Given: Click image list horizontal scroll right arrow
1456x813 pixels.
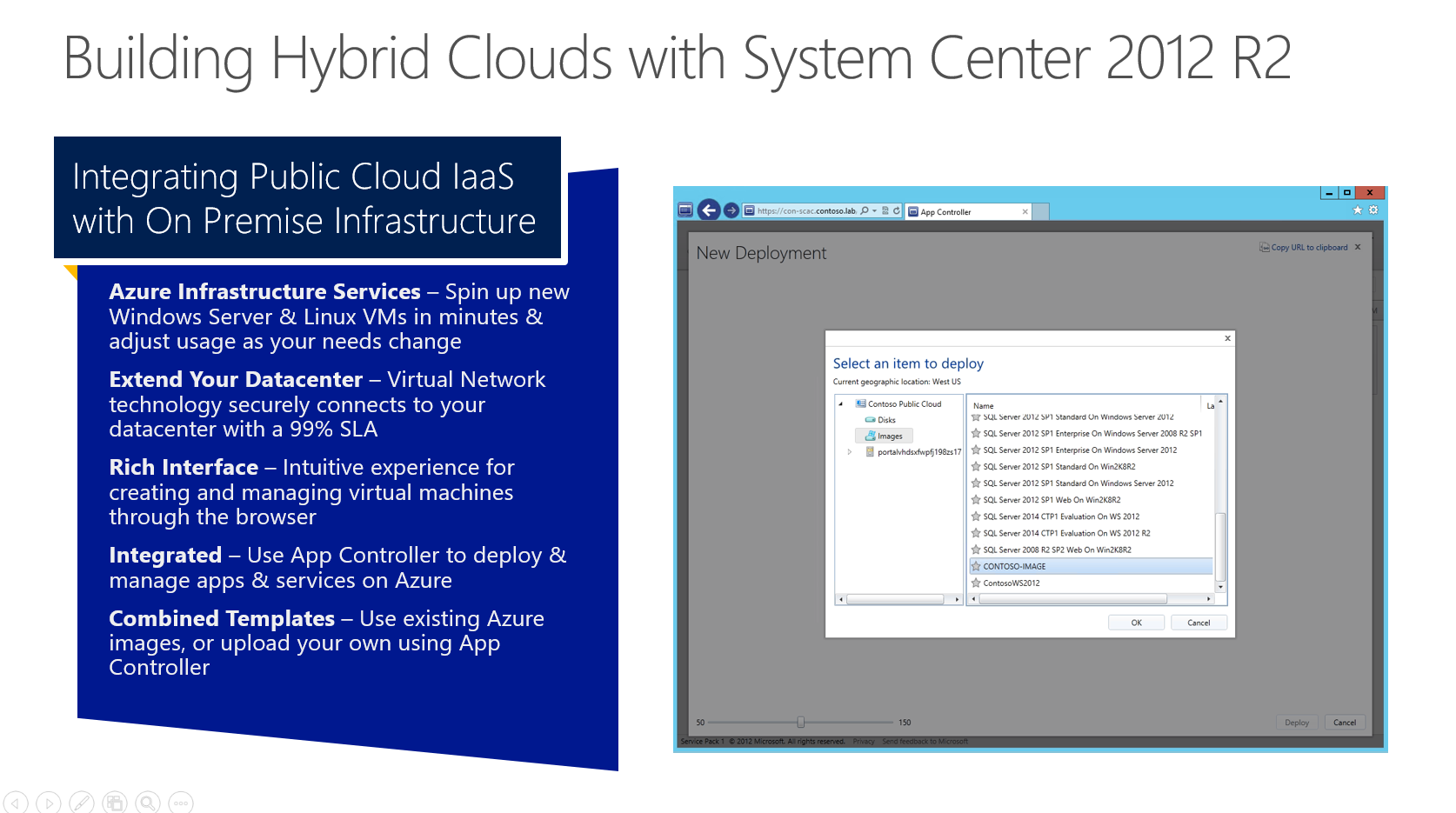Looking at the screenshot, I should 1208,599.
